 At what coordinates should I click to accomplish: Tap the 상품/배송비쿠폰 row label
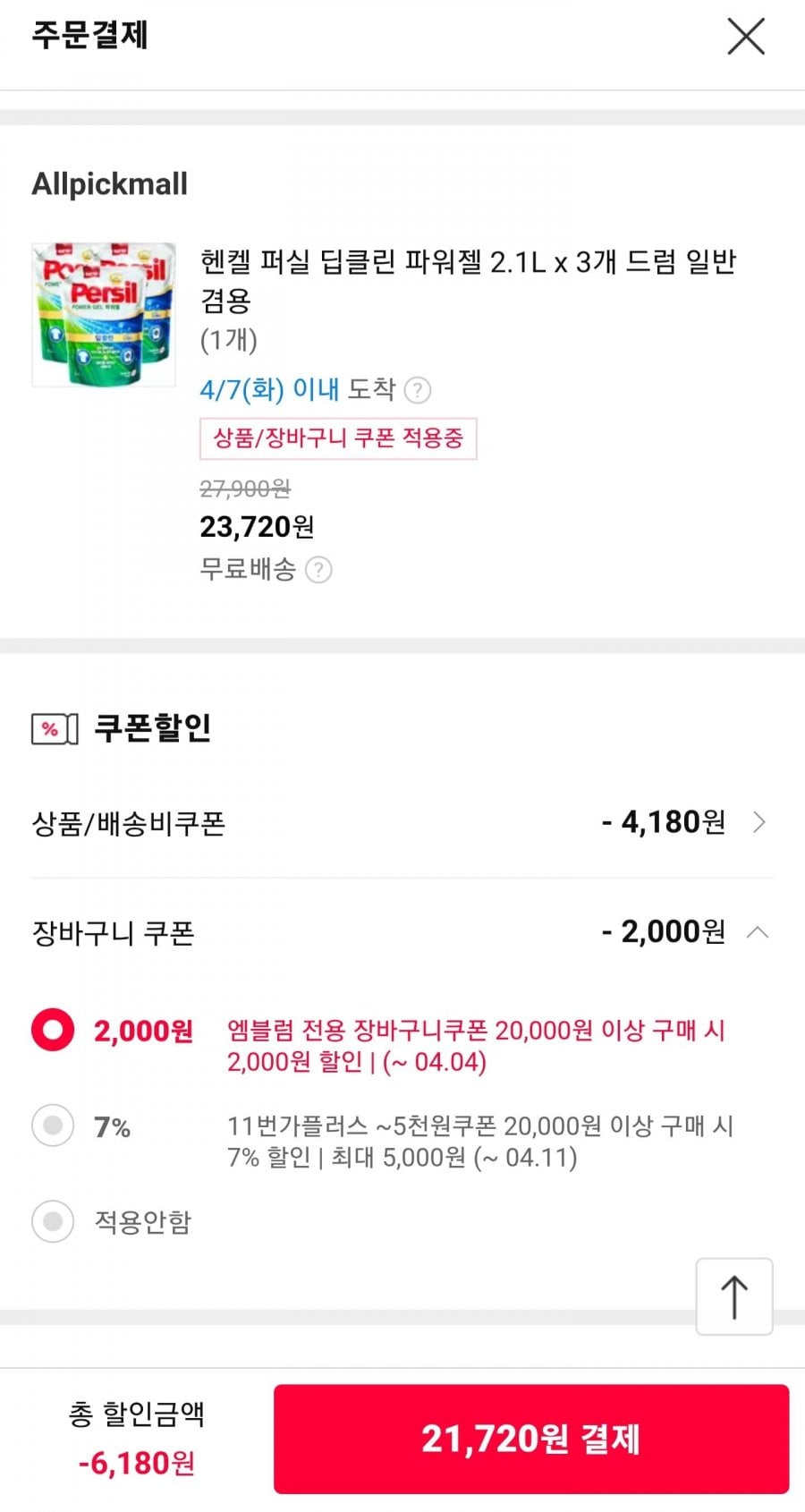click(129, 823)
